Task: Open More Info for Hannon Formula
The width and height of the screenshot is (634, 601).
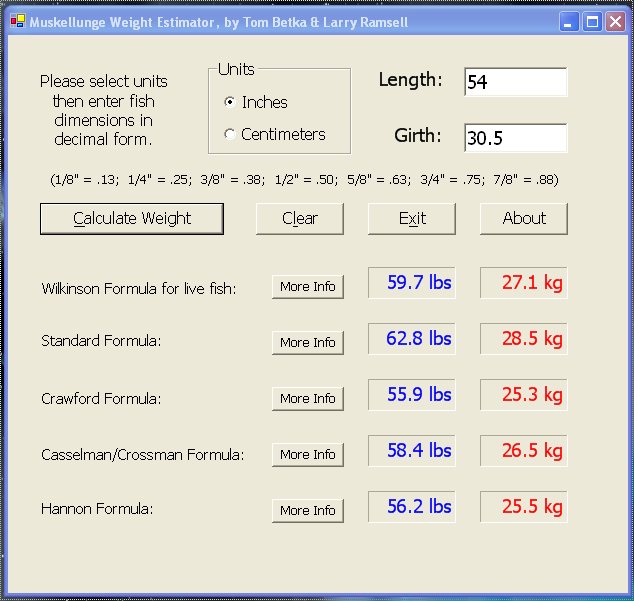Action: coord(308,511)
